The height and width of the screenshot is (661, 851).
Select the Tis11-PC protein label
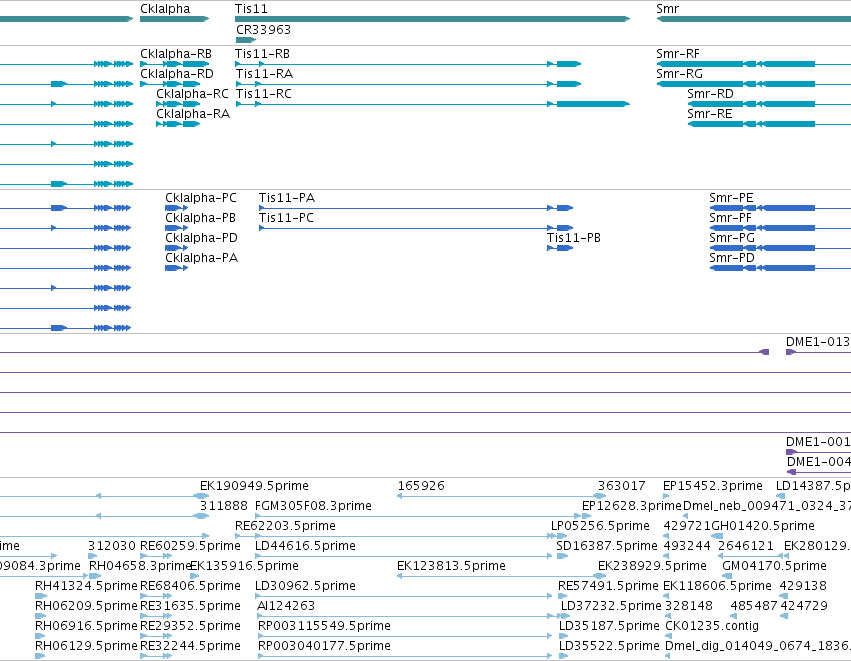coord(286,218)
